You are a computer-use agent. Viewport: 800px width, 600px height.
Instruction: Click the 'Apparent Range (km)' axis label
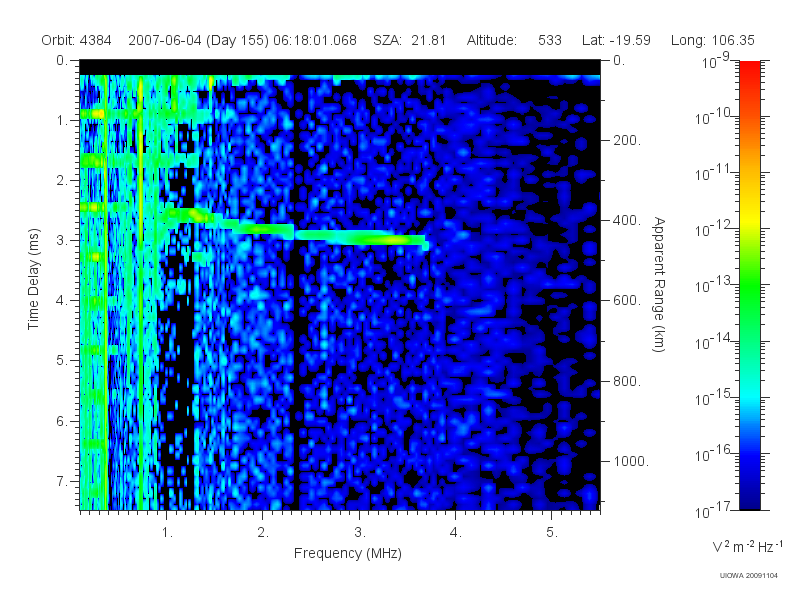(659, 284)
